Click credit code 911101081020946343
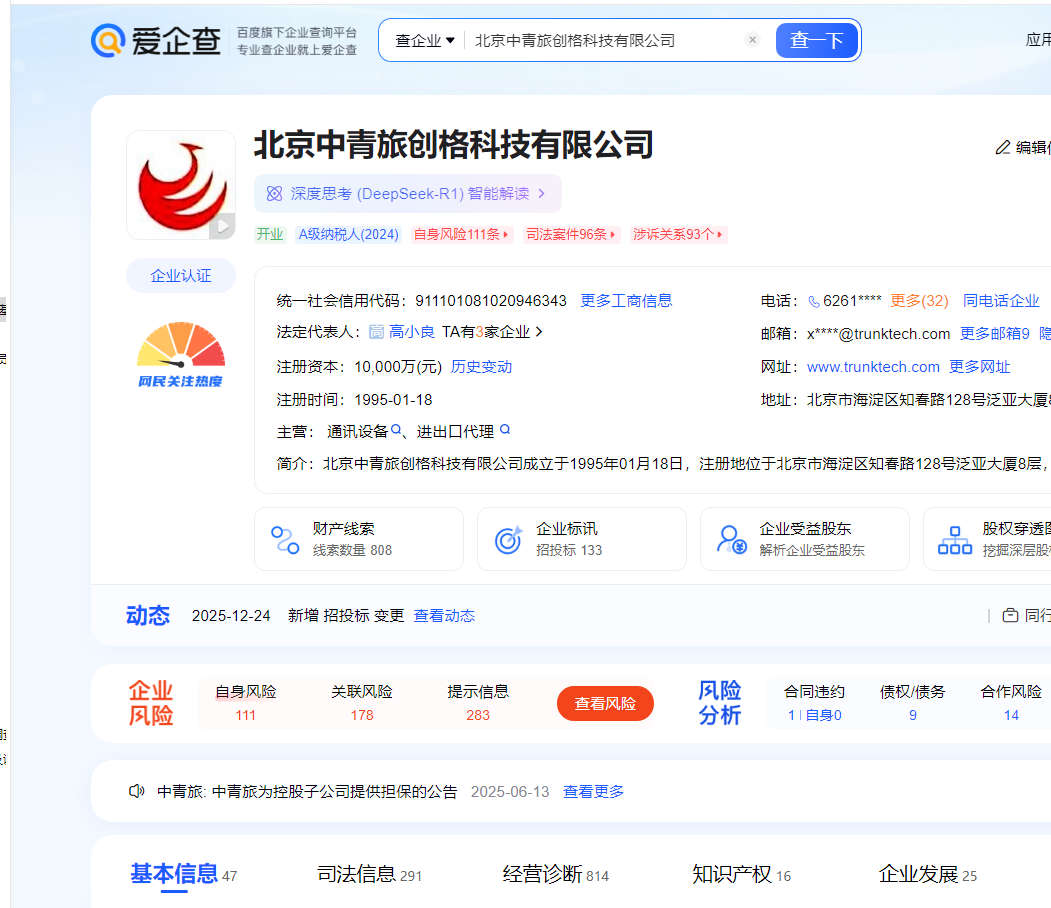 tap(491, 301)
